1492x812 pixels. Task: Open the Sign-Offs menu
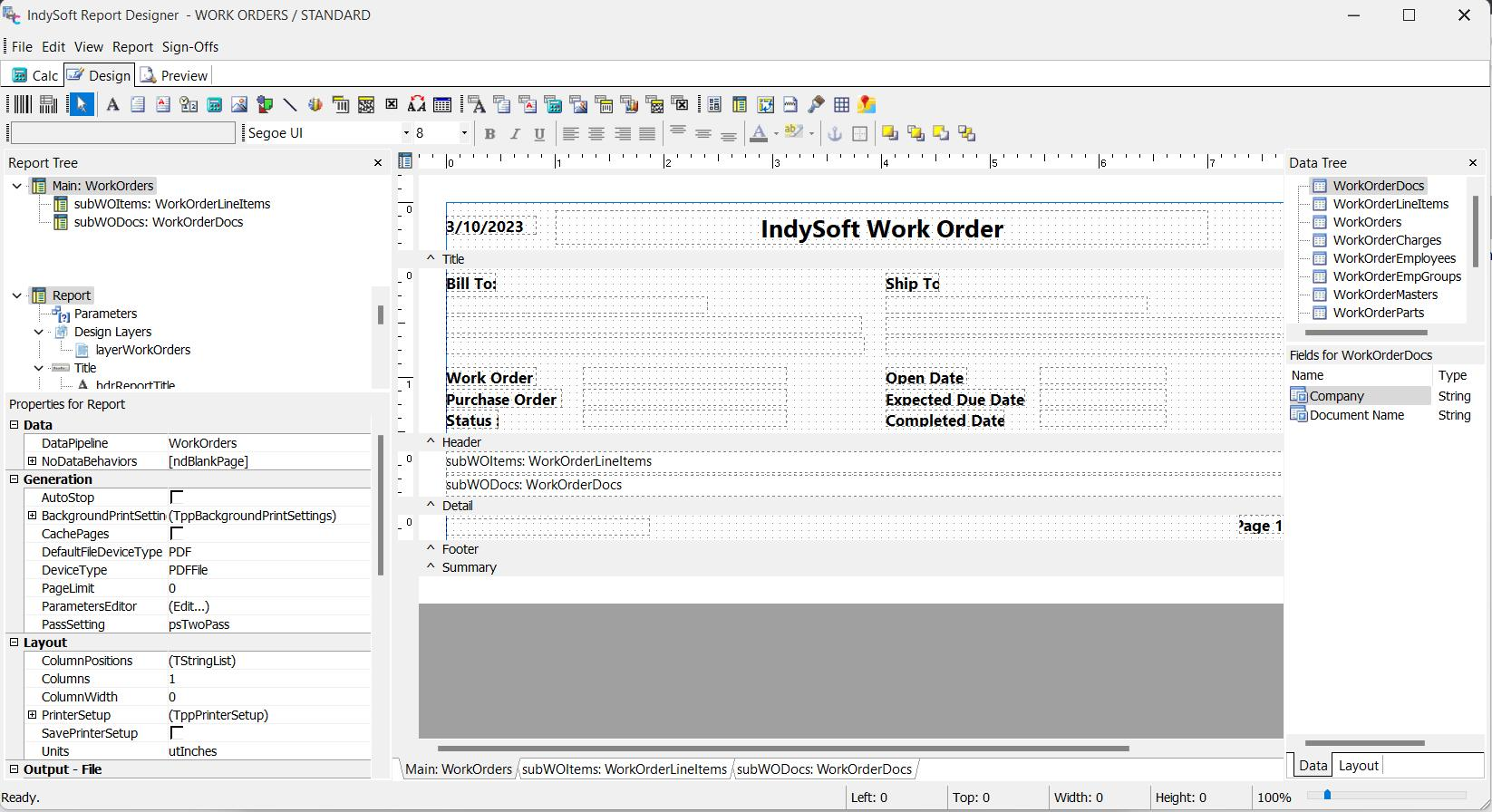(190, 46)
